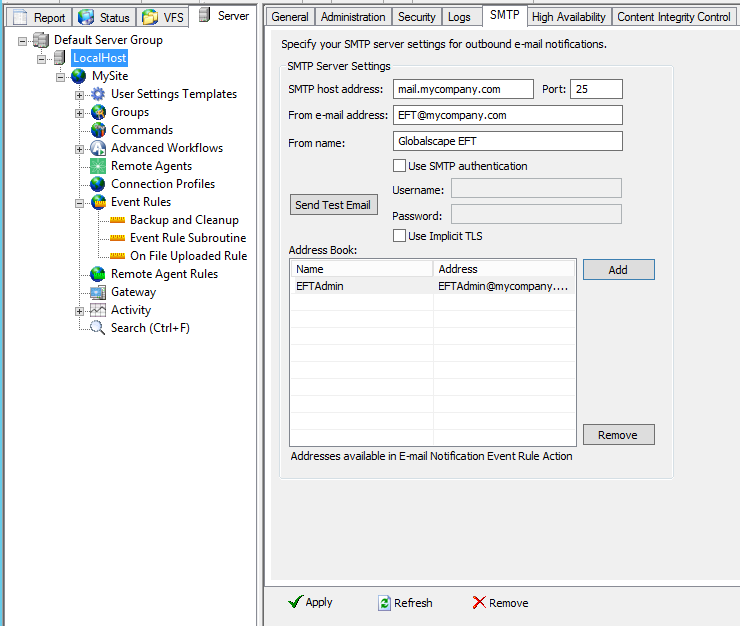The image size is (740, 626).
Task: Click the Server tab server icon
Action: pyautogui.click(x=204, y=15)
